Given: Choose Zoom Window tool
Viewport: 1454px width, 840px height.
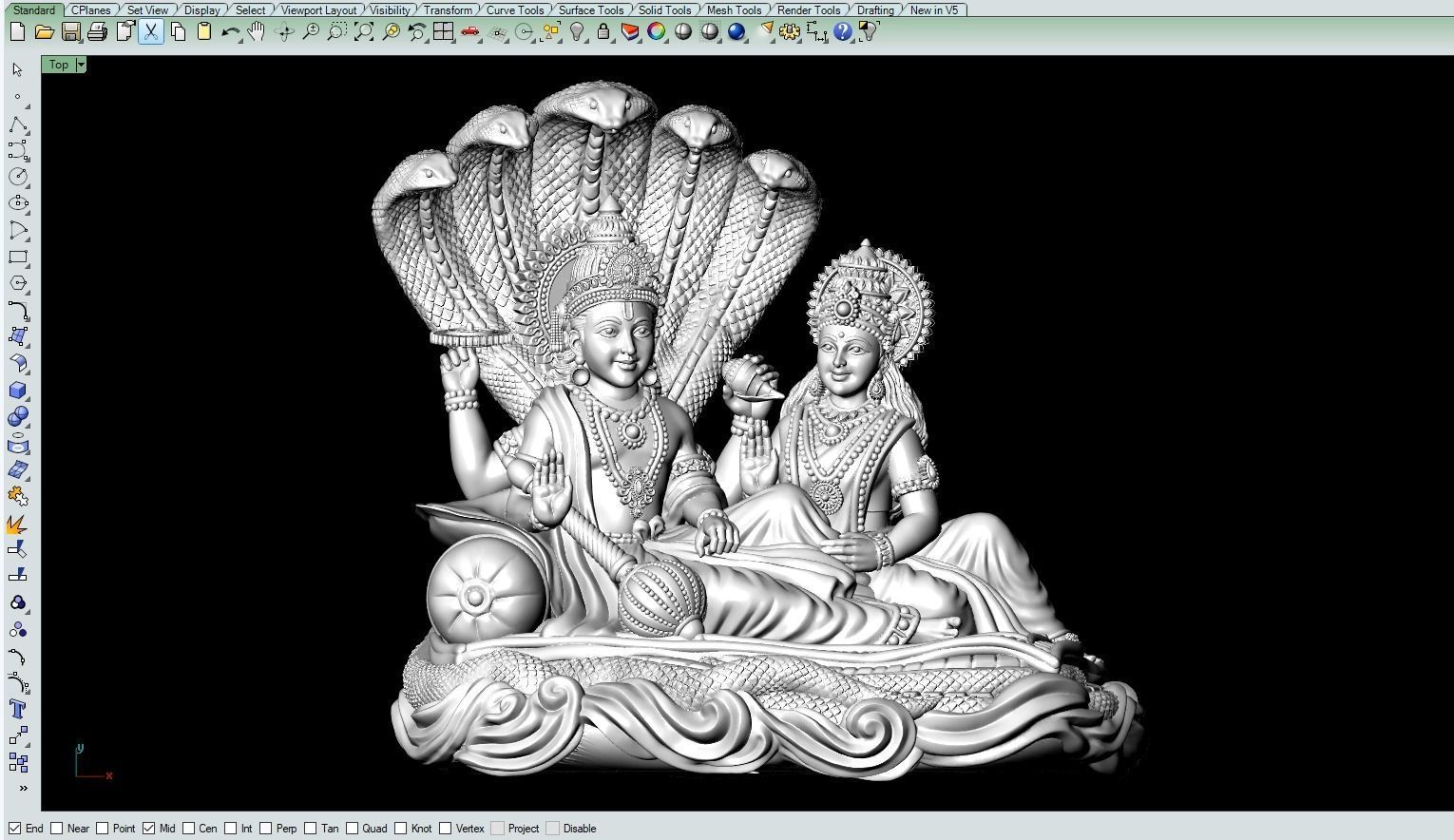Looking at the screenshot, I should (x=336, y=31).
